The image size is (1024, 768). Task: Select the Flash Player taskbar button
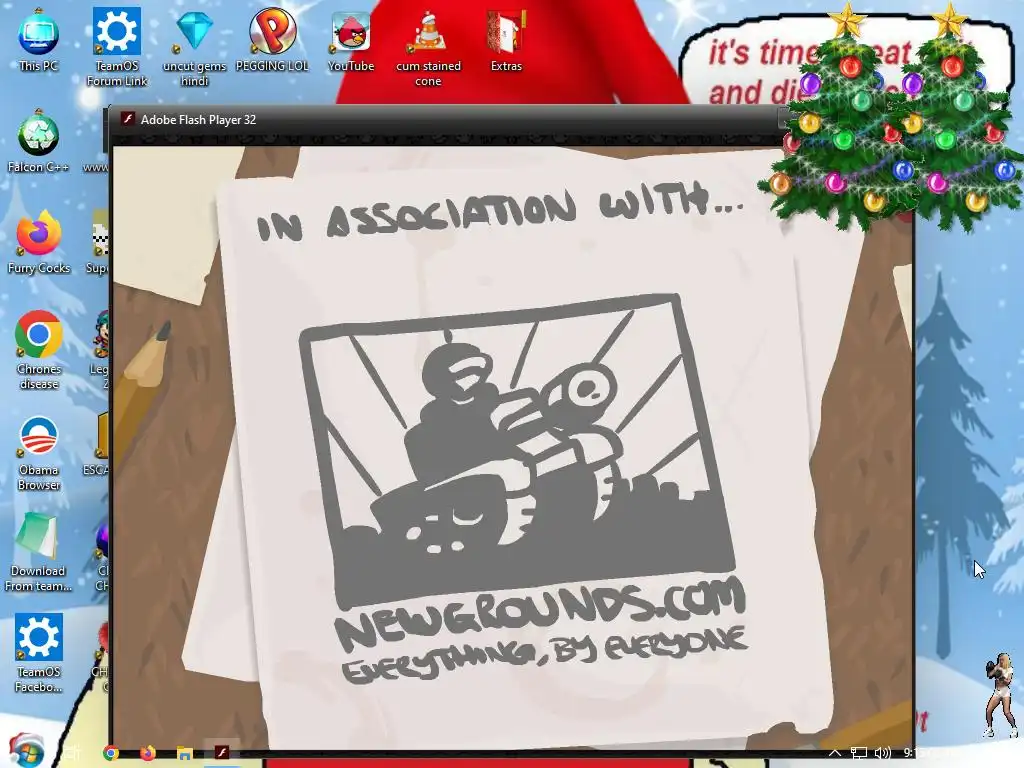pyautogui.click(x=222, y=752)
